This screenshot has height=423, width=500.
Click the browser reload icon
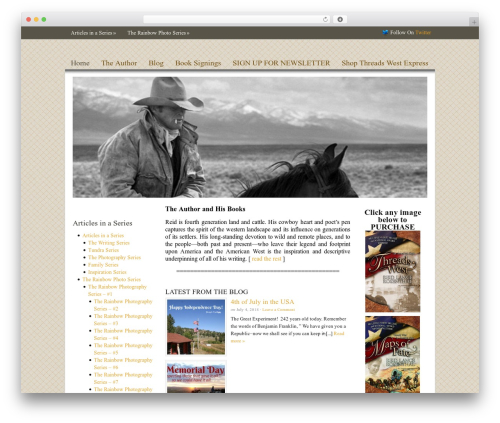tap(325, 19)
